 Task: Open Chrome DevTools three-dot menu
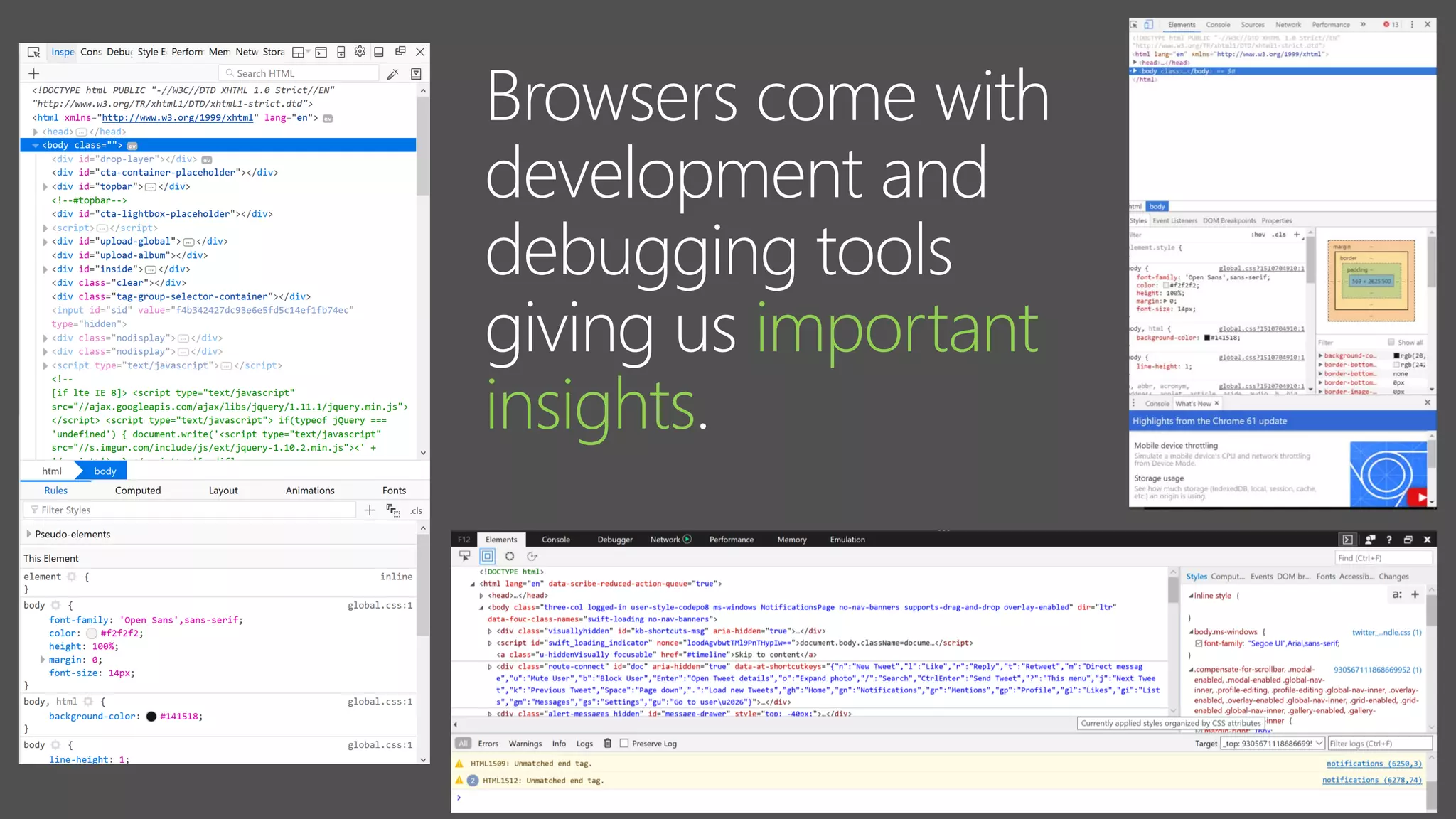[1412, 25]
